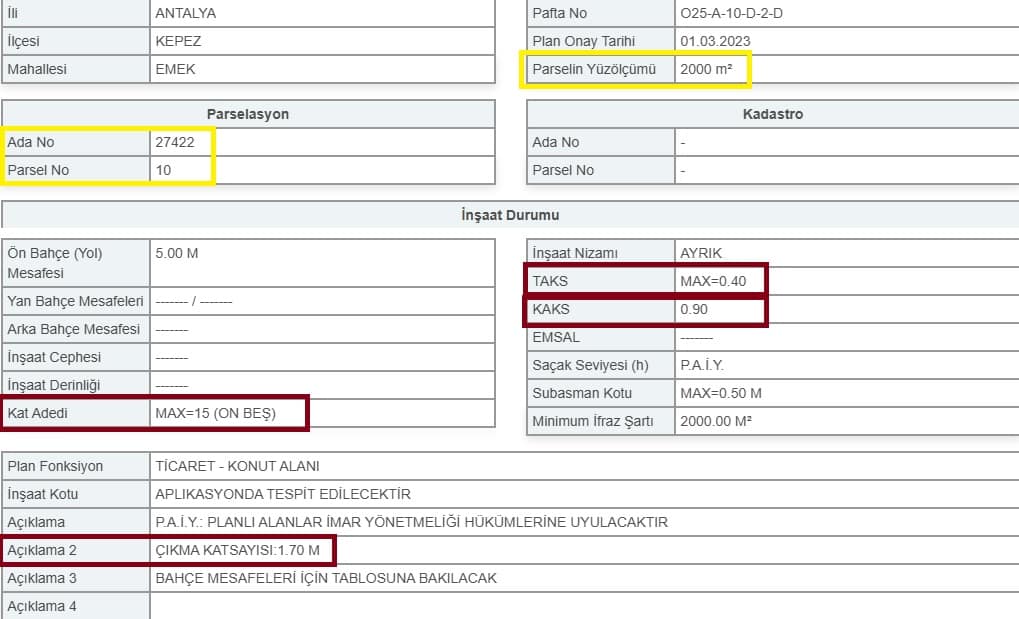This screenshot has height=619, width=1019.
Task: Select Açıklama 3 BAHÇE MESAFELERİ text
Action: 326,578
